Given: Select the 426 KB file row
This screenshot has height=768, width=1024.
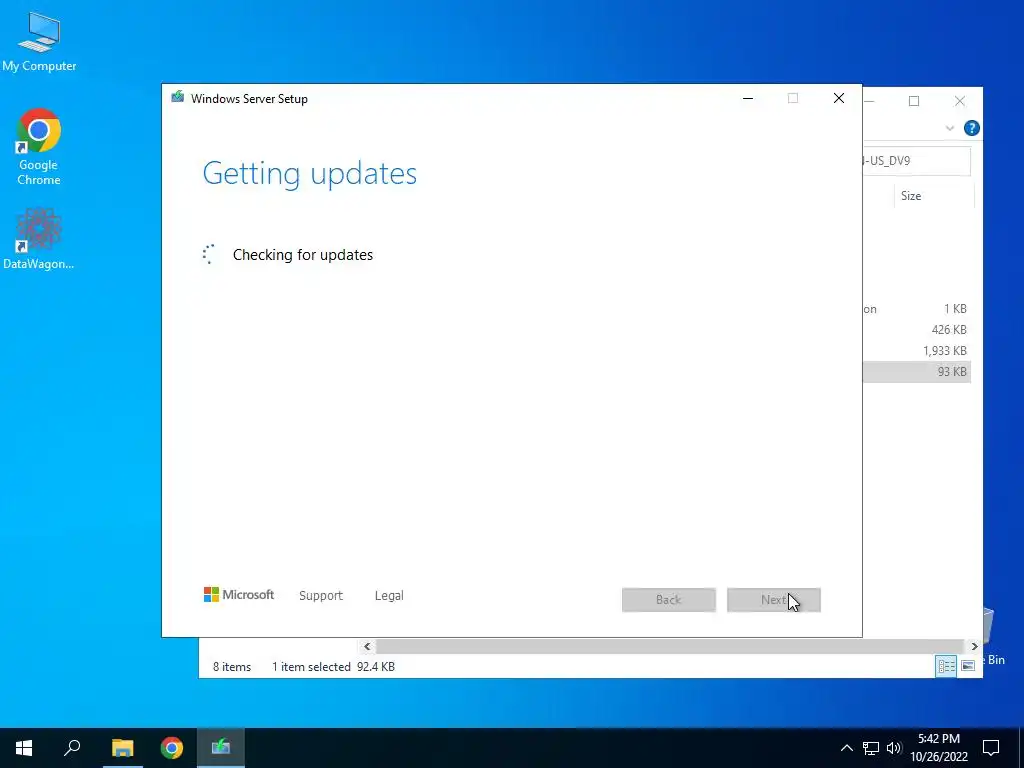Looking at the screenshot, I should click(x=917, y=330).
